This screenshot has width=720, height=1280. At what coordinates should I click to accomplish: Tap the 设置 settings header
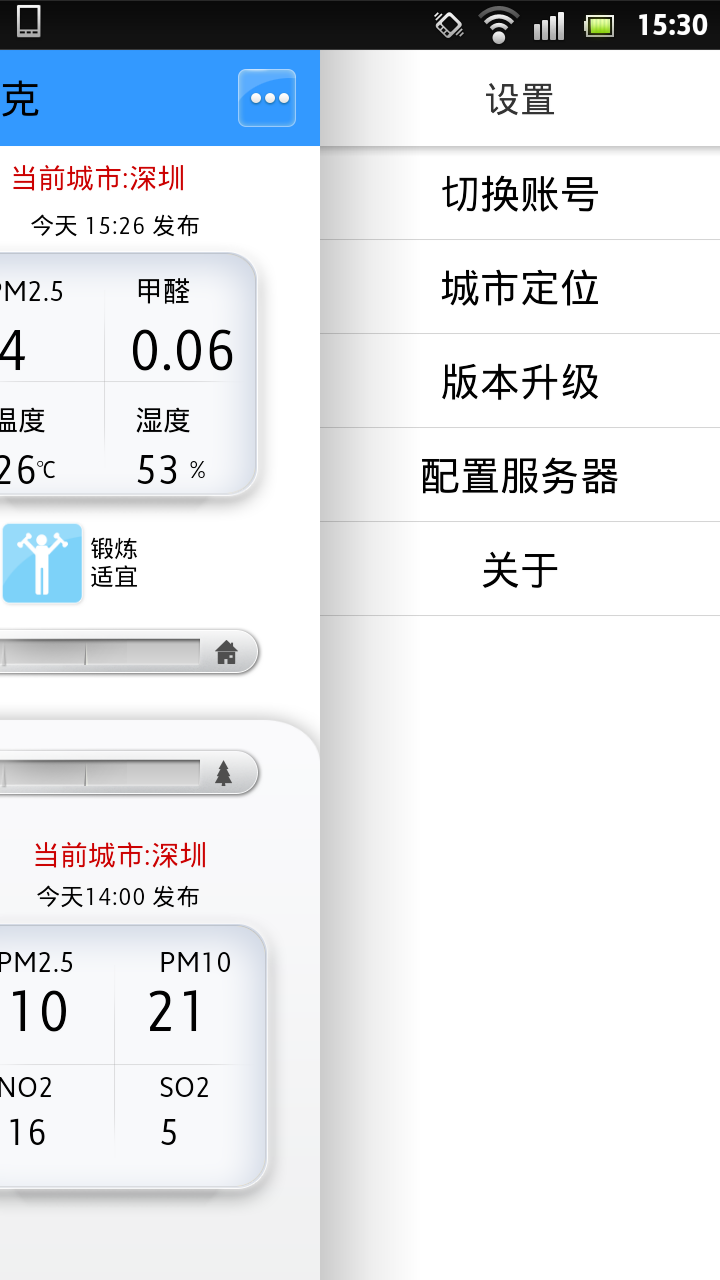(520, 100)
